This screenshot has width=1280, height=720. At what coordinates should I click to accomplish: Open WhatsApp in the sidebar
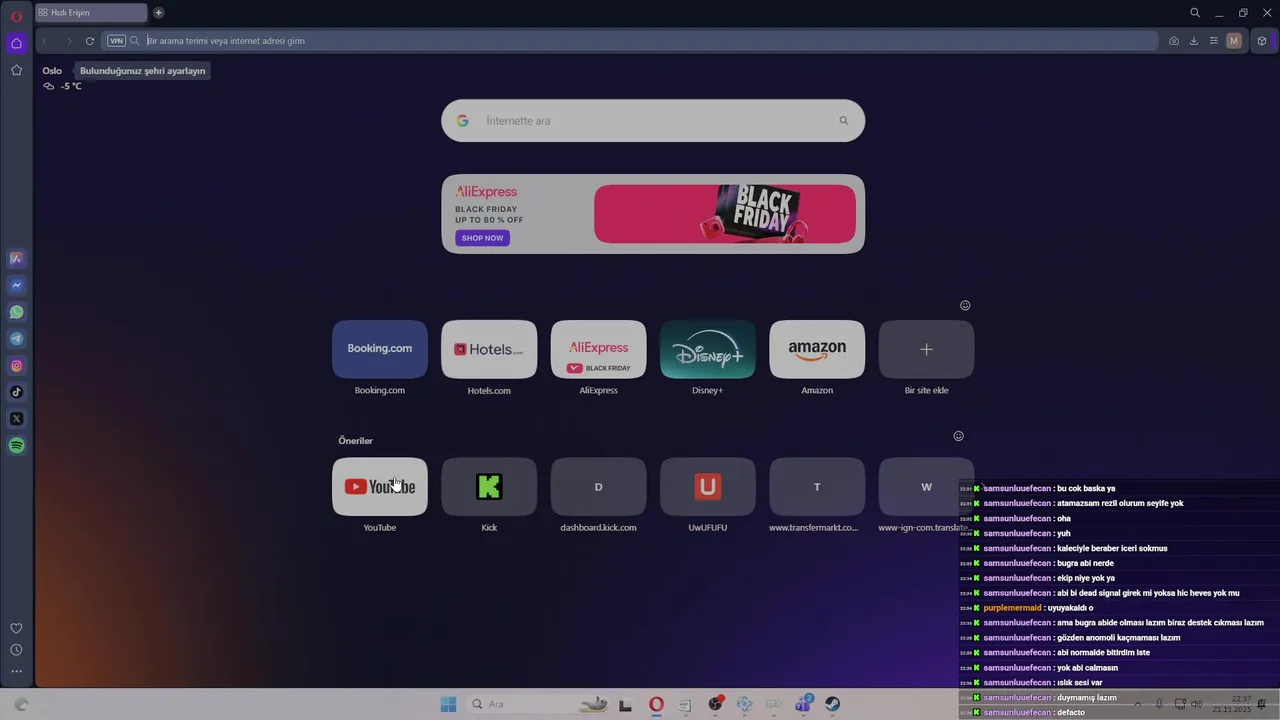16,312
